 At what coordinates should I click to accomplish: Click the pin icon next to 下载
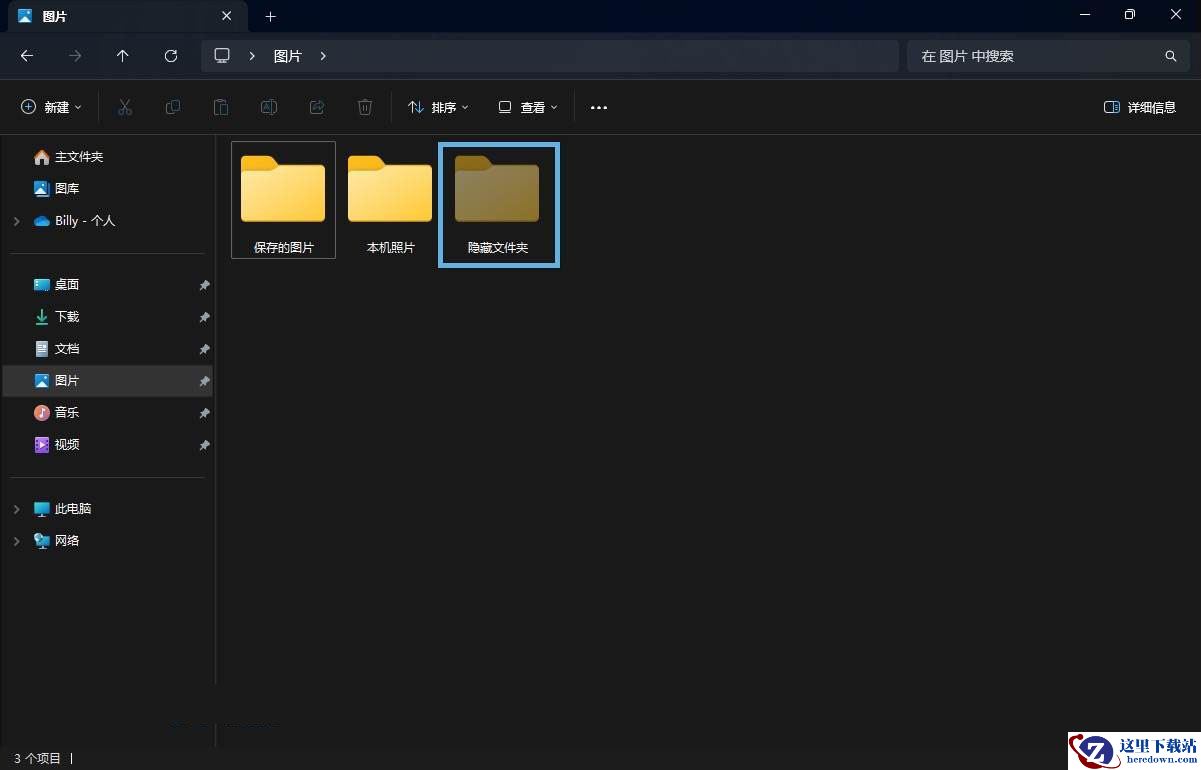point(204,317)
